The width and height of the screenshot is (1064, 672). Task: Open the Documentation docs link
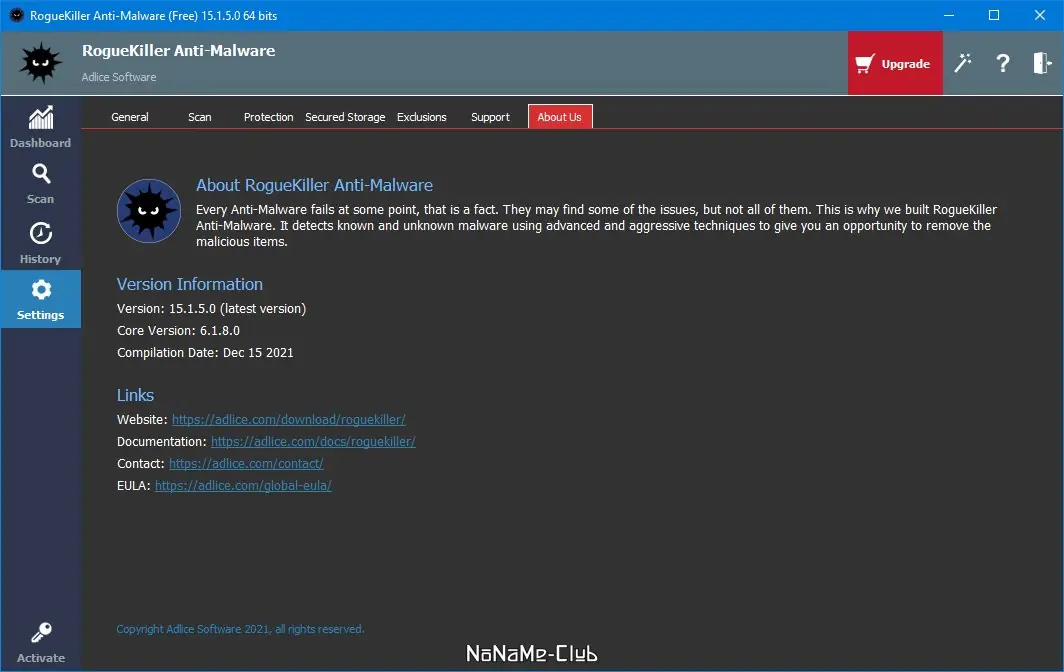[313, 441]
